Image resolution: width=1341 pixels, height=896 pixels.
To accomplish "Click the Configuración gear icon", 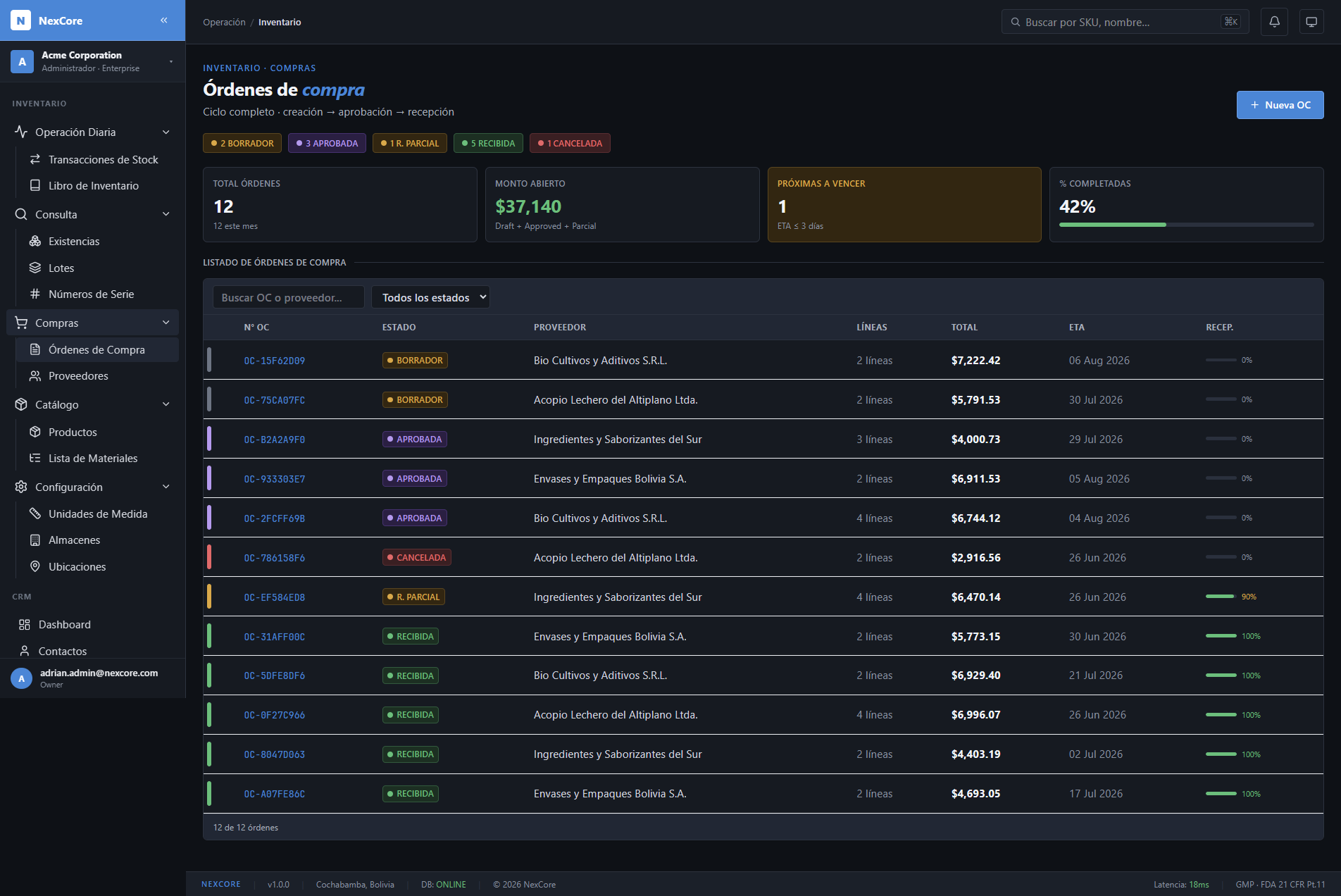I will coord(21,487).
